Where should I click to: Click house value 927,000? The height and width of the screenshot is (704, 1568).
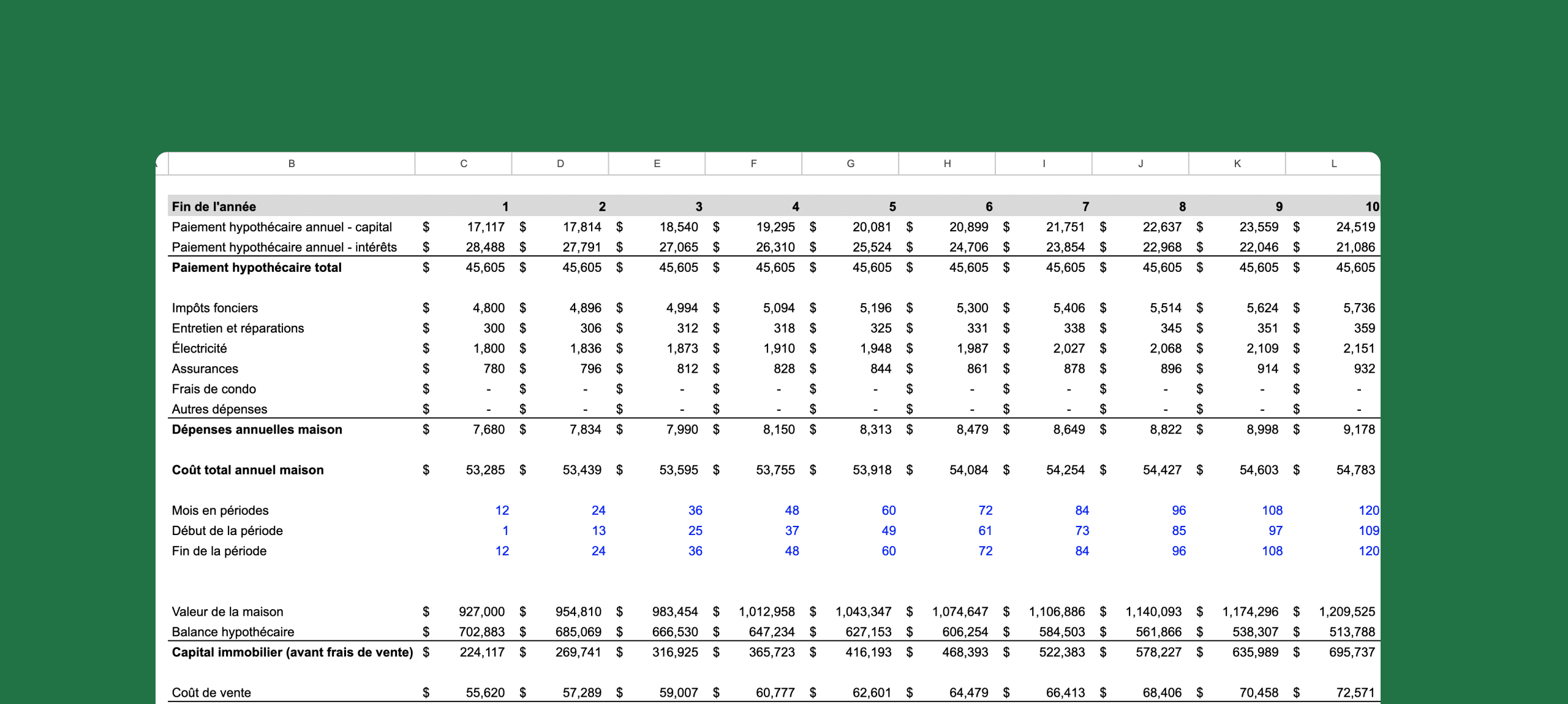(481, 612)
